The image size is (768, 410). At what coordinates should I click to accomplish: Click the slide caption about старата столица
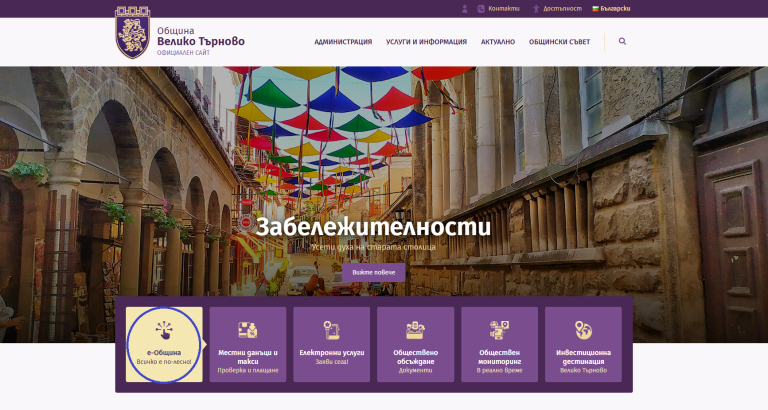(x=373, y=247)
